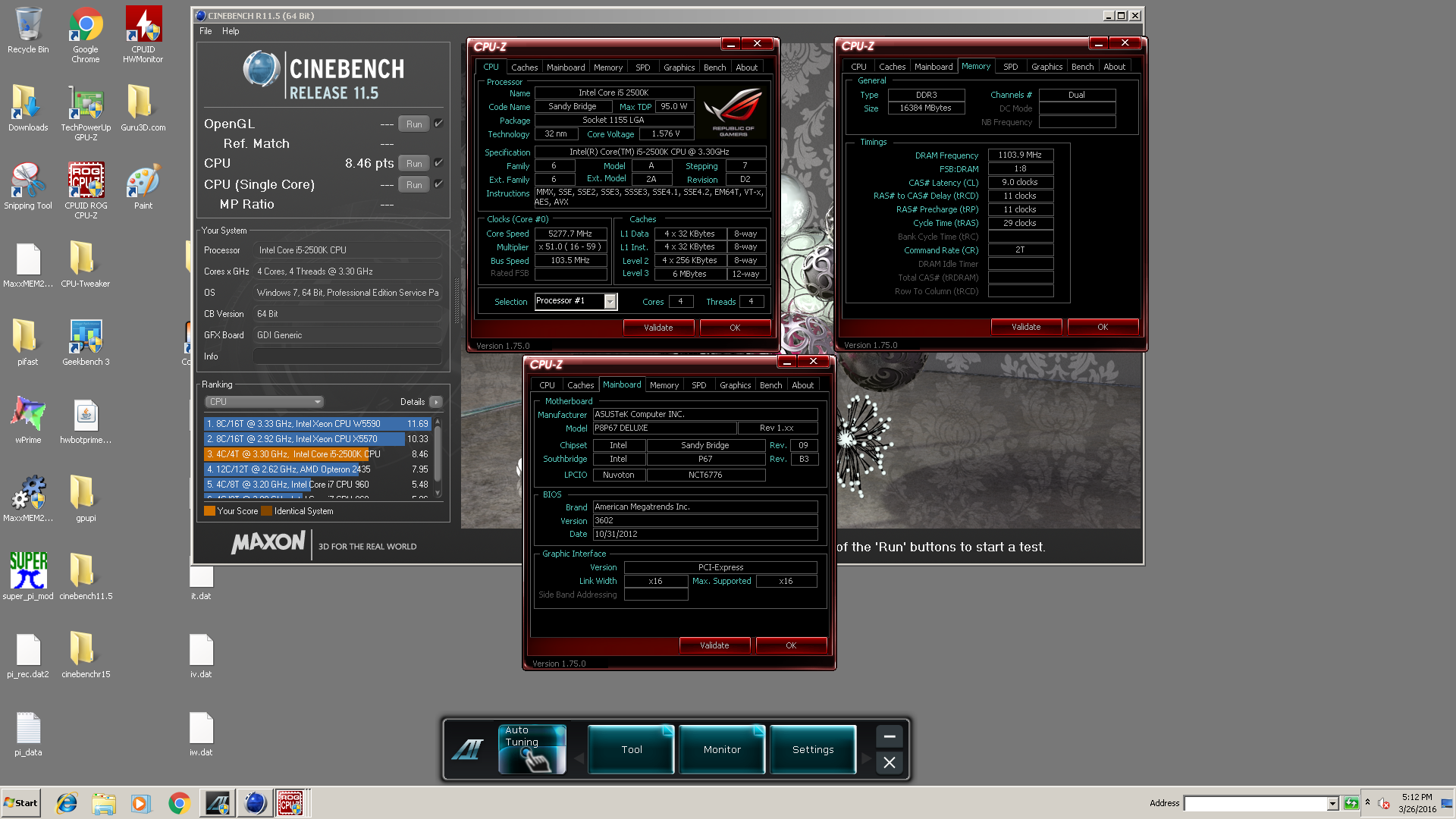Switch to ROG CPU-Z taskbar button
The height and width of the screenshot is (819, 1456).
coord(292,803)
